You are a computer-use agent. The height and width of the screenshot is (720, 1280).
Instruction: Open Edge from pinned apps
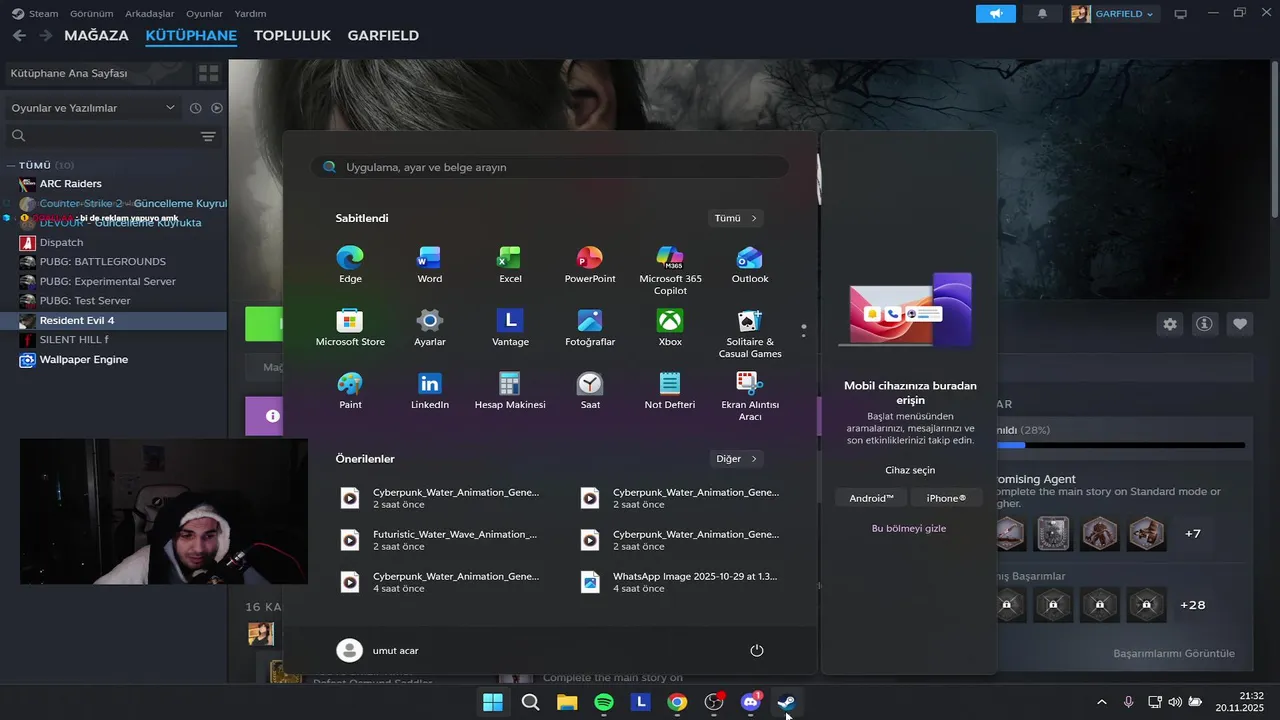point(350,265)
